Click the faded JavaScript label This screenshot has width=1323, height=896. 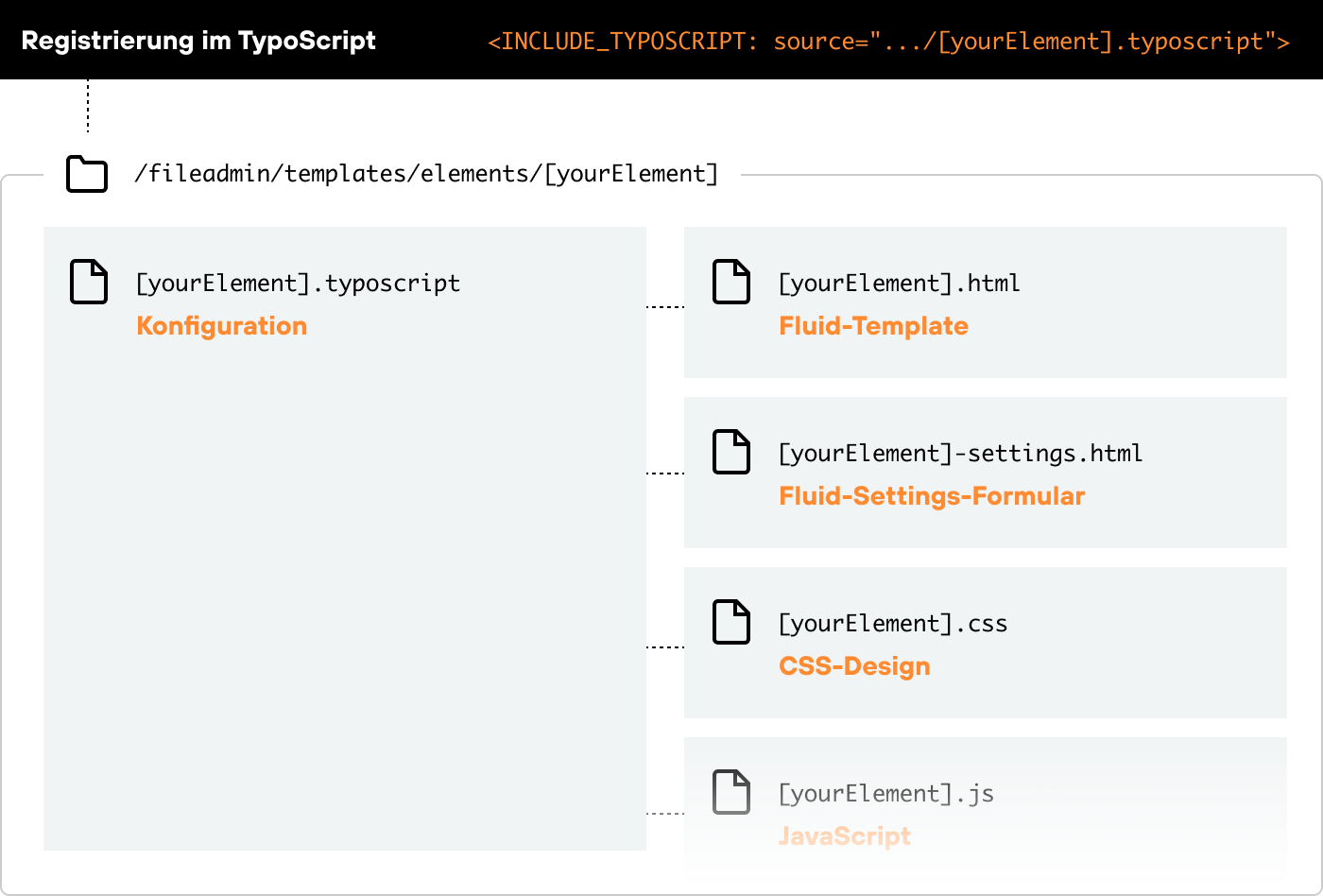click(x=845, y=836)
